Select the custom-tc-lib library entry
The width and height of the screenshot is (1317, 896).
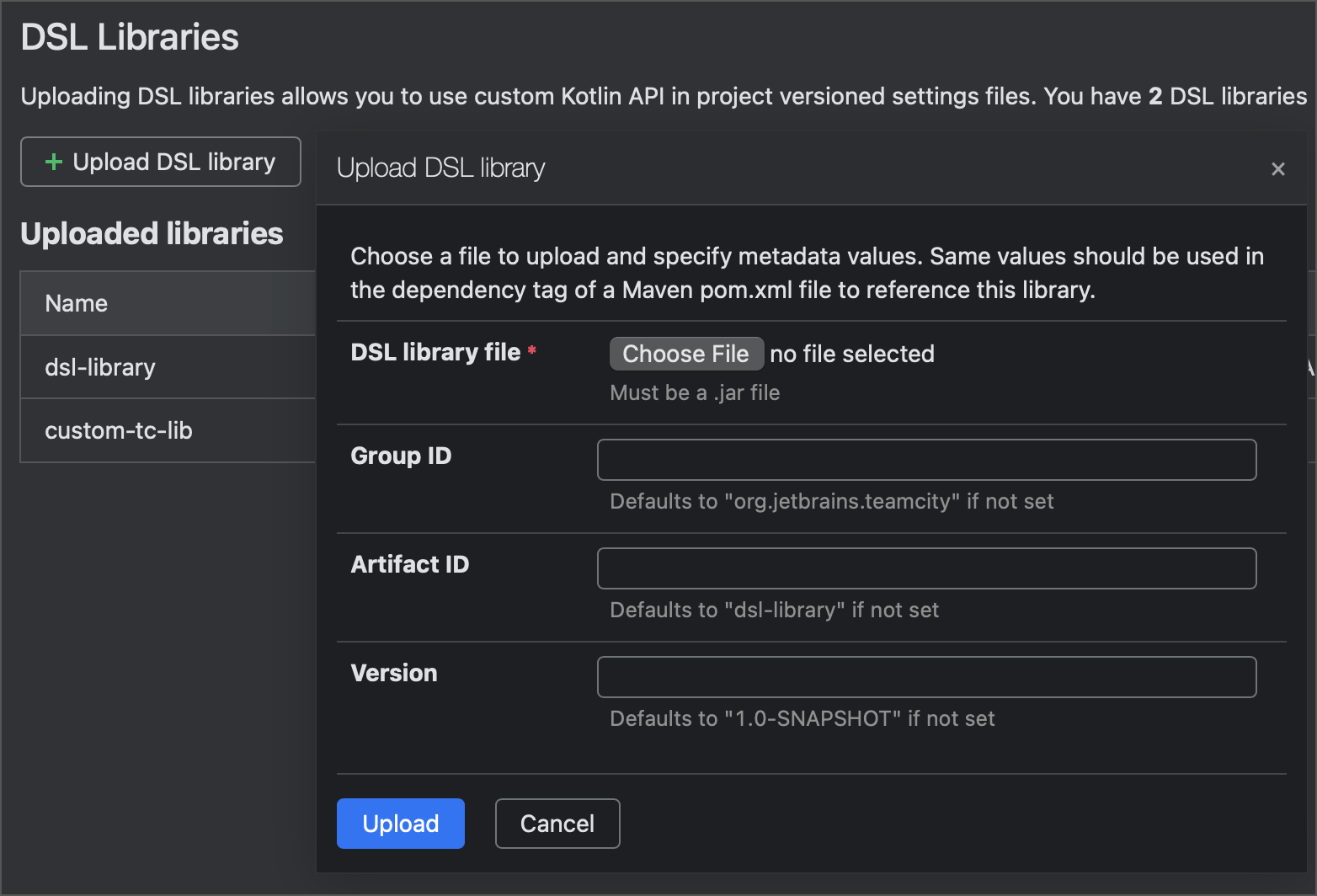point(118,430)
